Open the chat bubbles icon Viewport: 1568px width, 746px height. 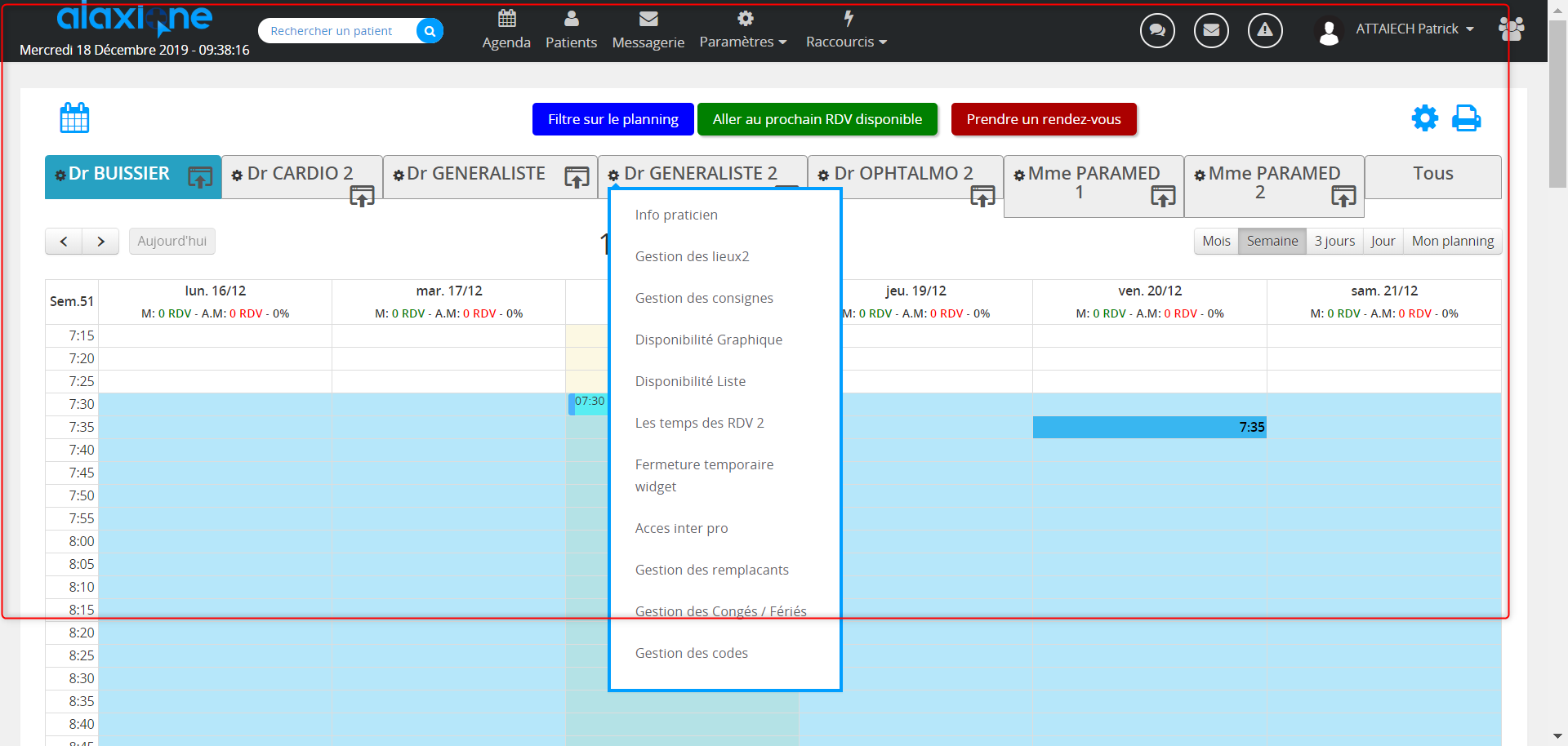1157,31
